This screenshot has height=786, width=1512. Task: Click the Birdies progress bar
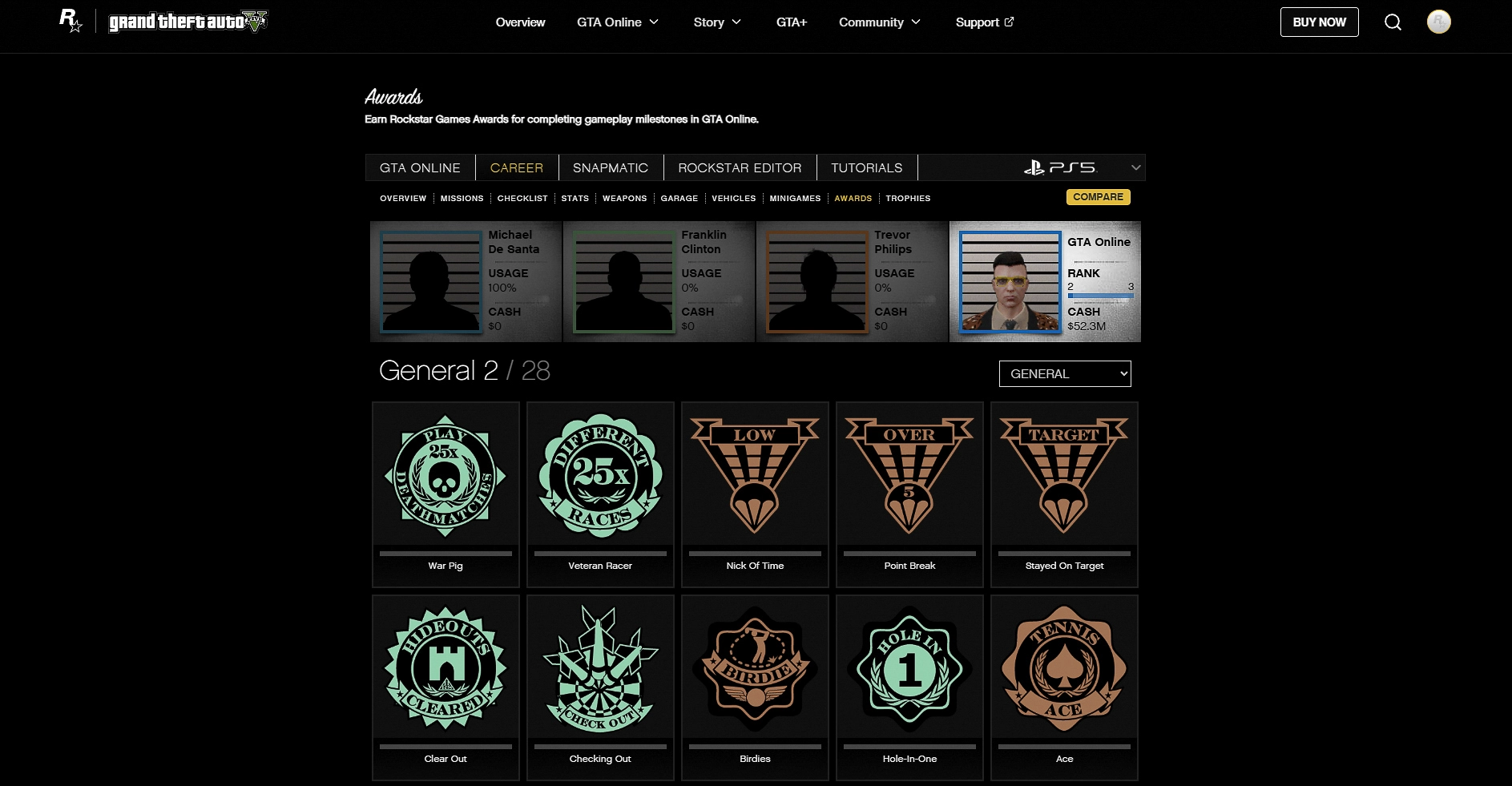coord(755,746)
